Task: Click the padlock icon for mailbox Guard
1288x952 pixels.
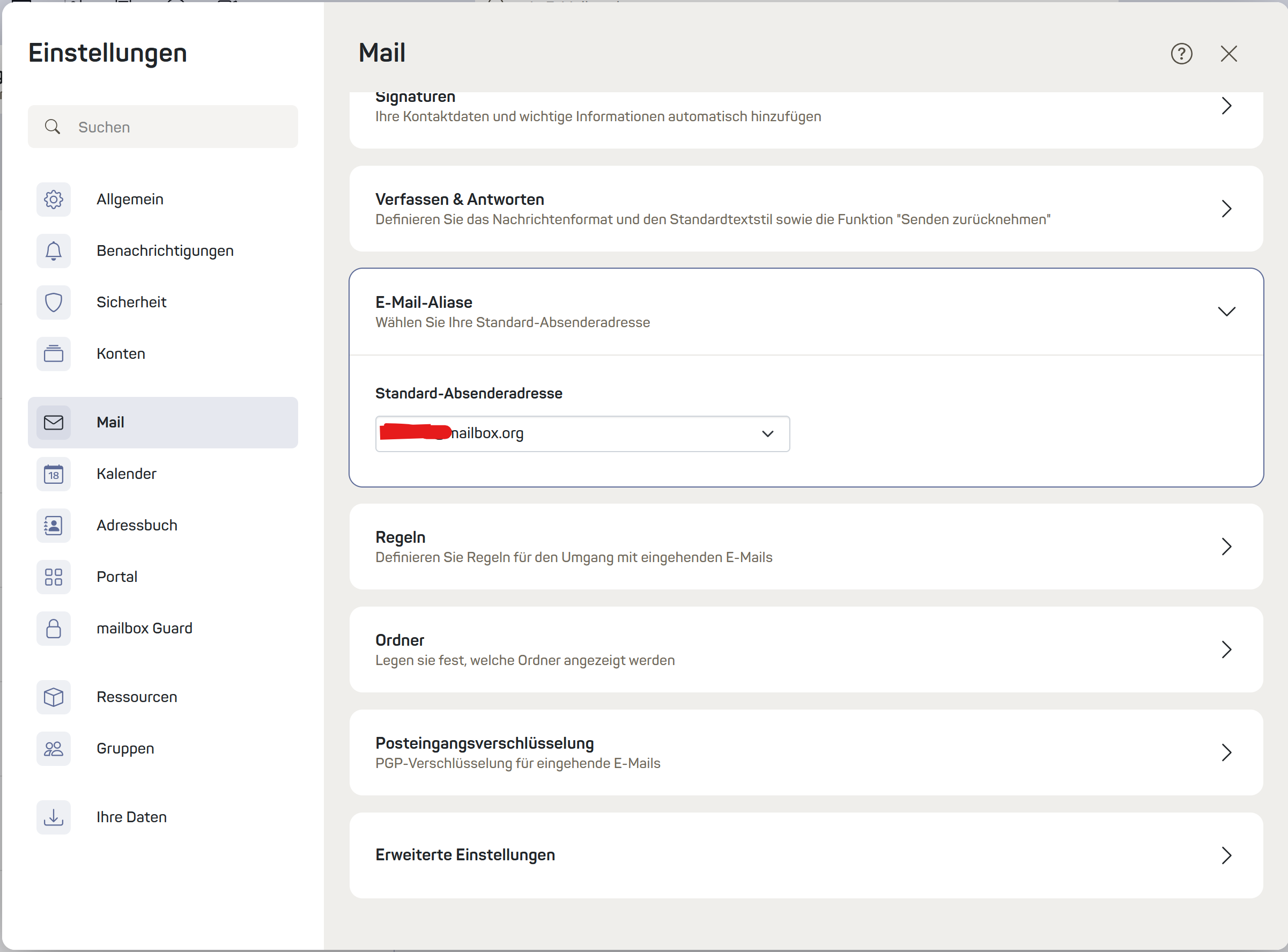Action: [54, 628]
